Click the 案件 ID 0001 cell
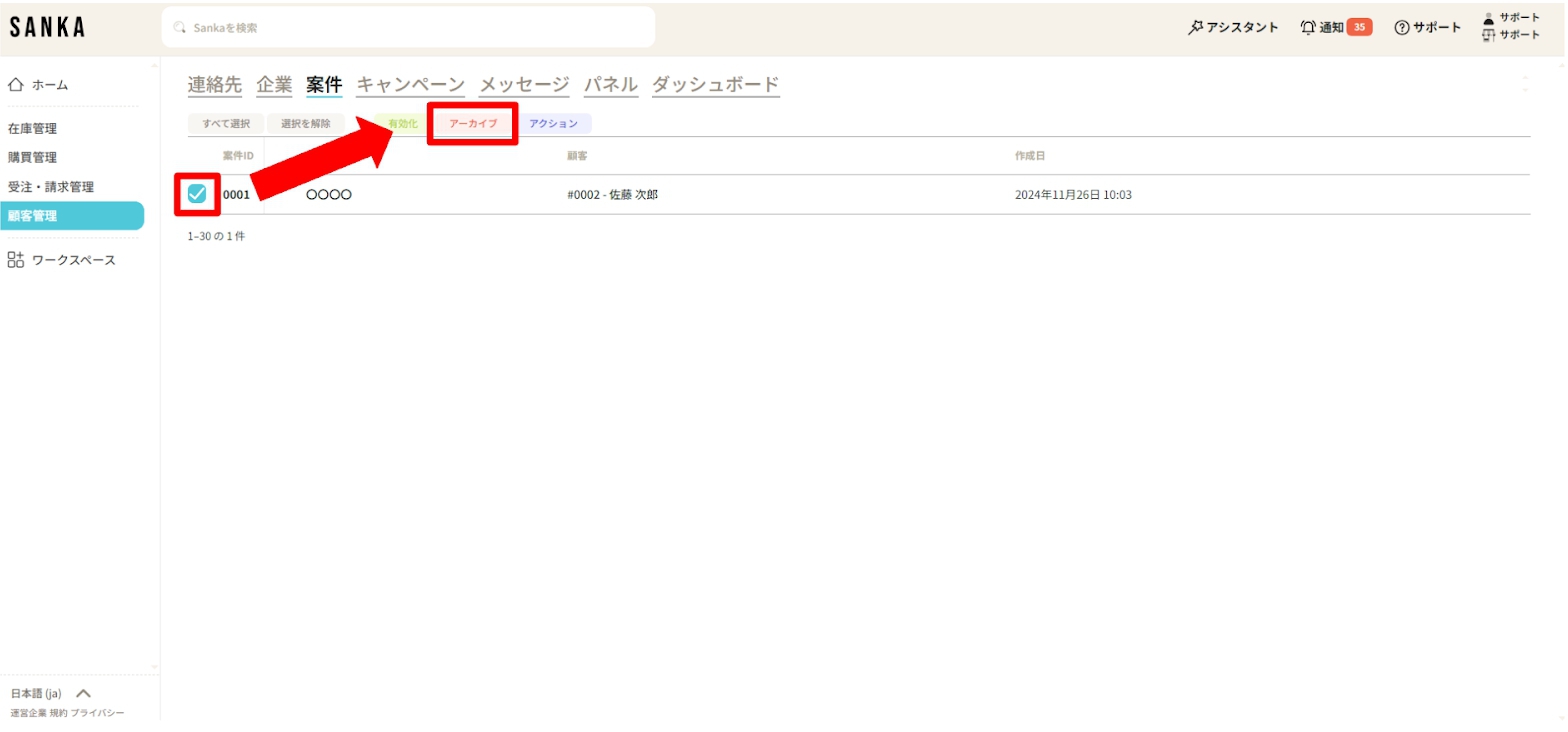The height and width of the screenshot is (732, 1568). [236, 195]
